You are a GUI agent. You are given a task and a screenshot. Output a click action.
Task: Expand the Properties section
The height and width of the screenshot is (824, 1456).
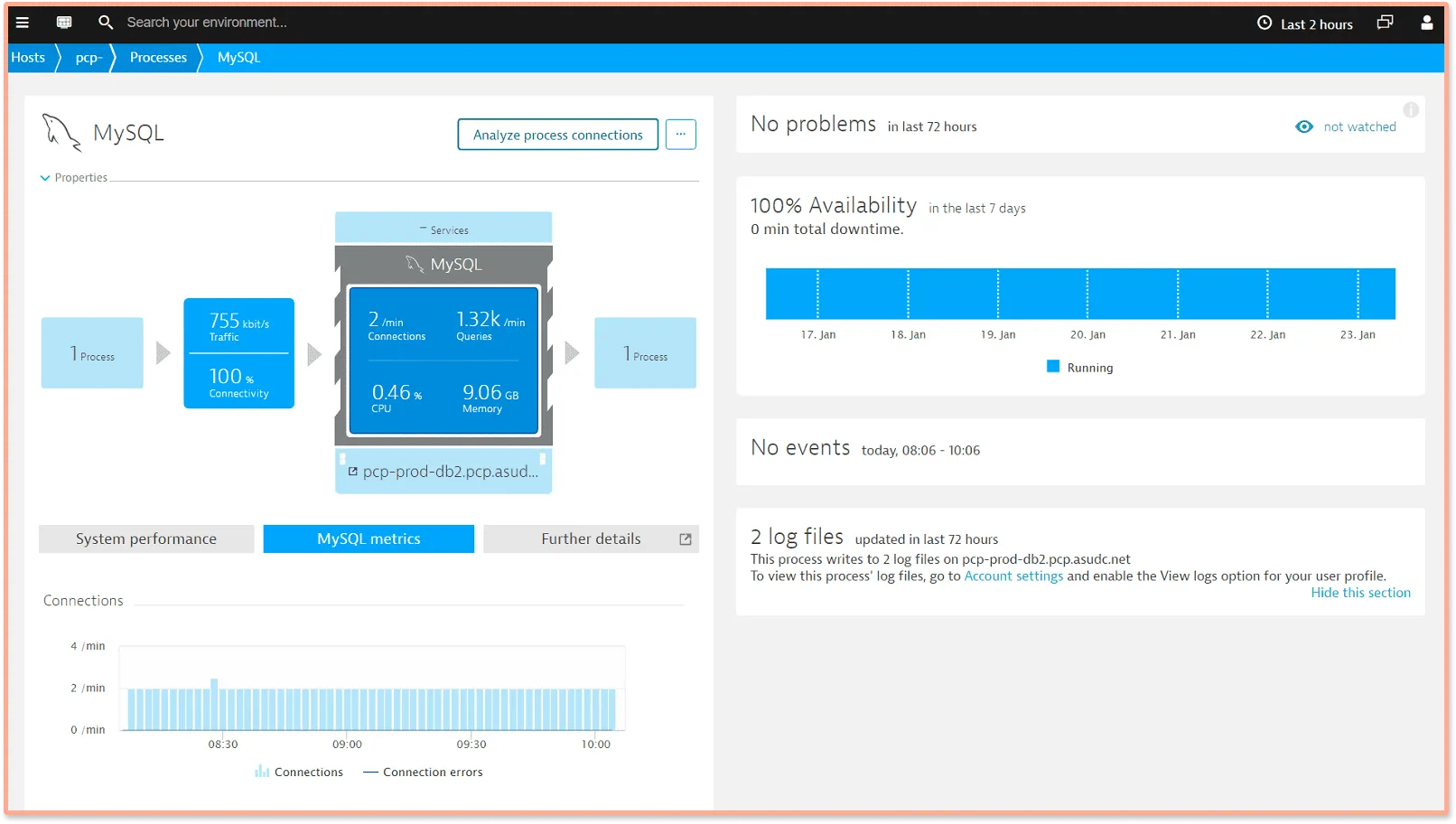click(73, 178)
